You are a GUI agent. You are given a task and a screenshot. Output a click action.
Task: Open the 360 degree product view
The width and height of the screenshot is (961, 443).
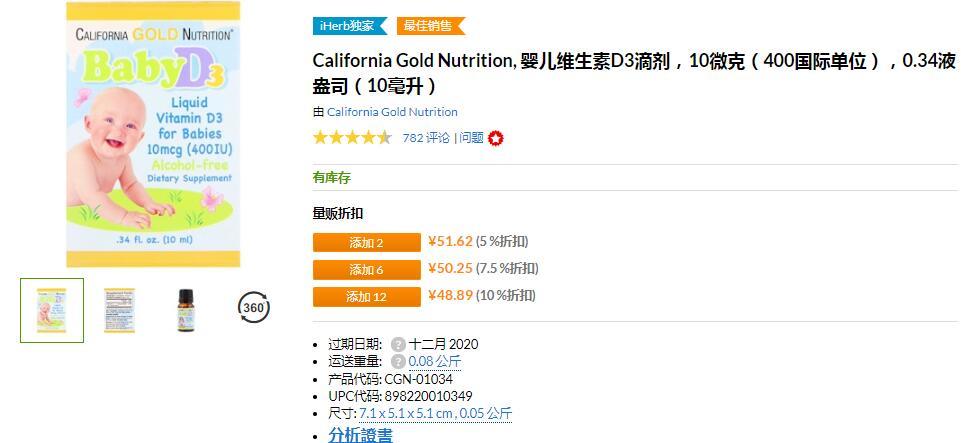point(254,308)
